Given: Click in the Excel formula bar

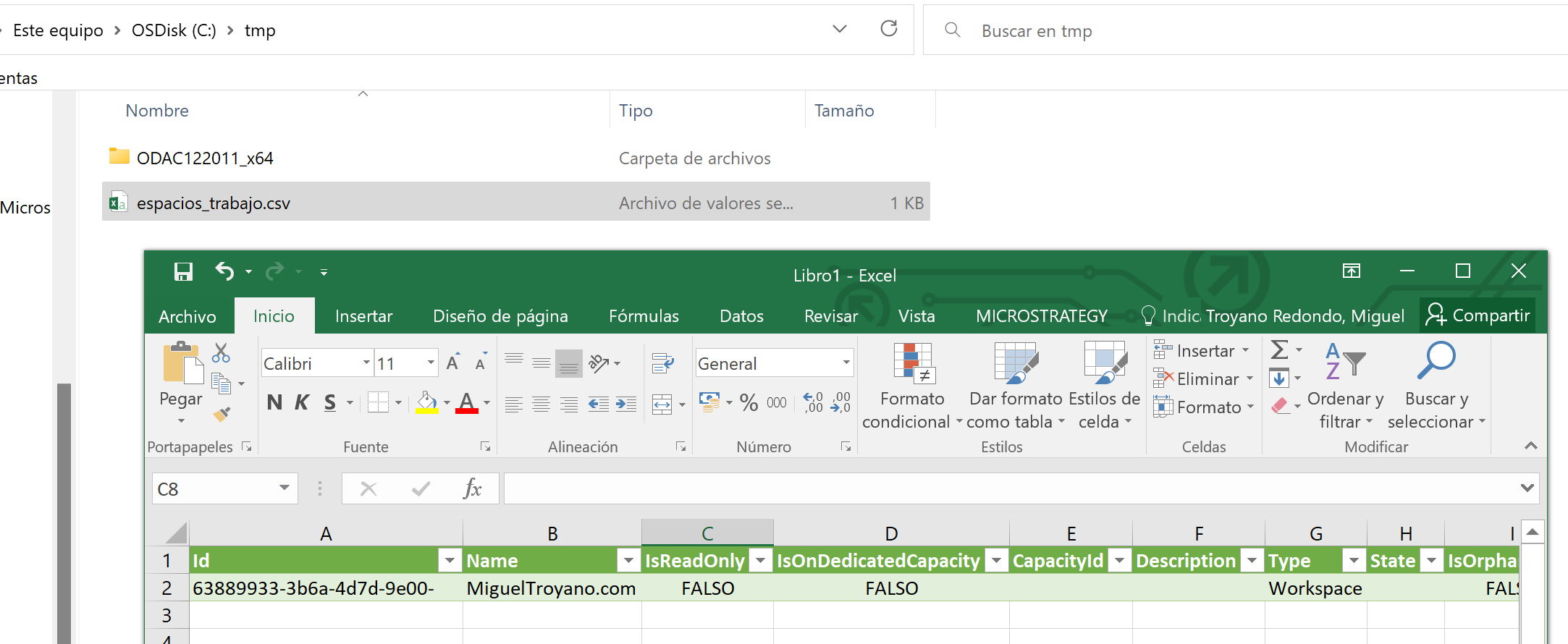Looking at the screenshot, I should pyautogui.click(x=1010, y=488).
